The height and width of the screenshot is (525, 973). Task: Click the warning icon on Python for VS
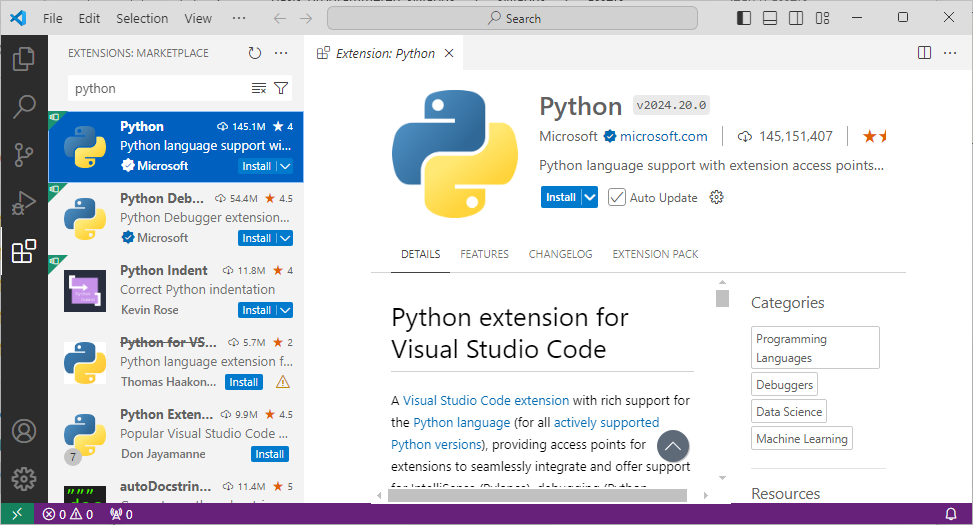[x=282, y=382]
